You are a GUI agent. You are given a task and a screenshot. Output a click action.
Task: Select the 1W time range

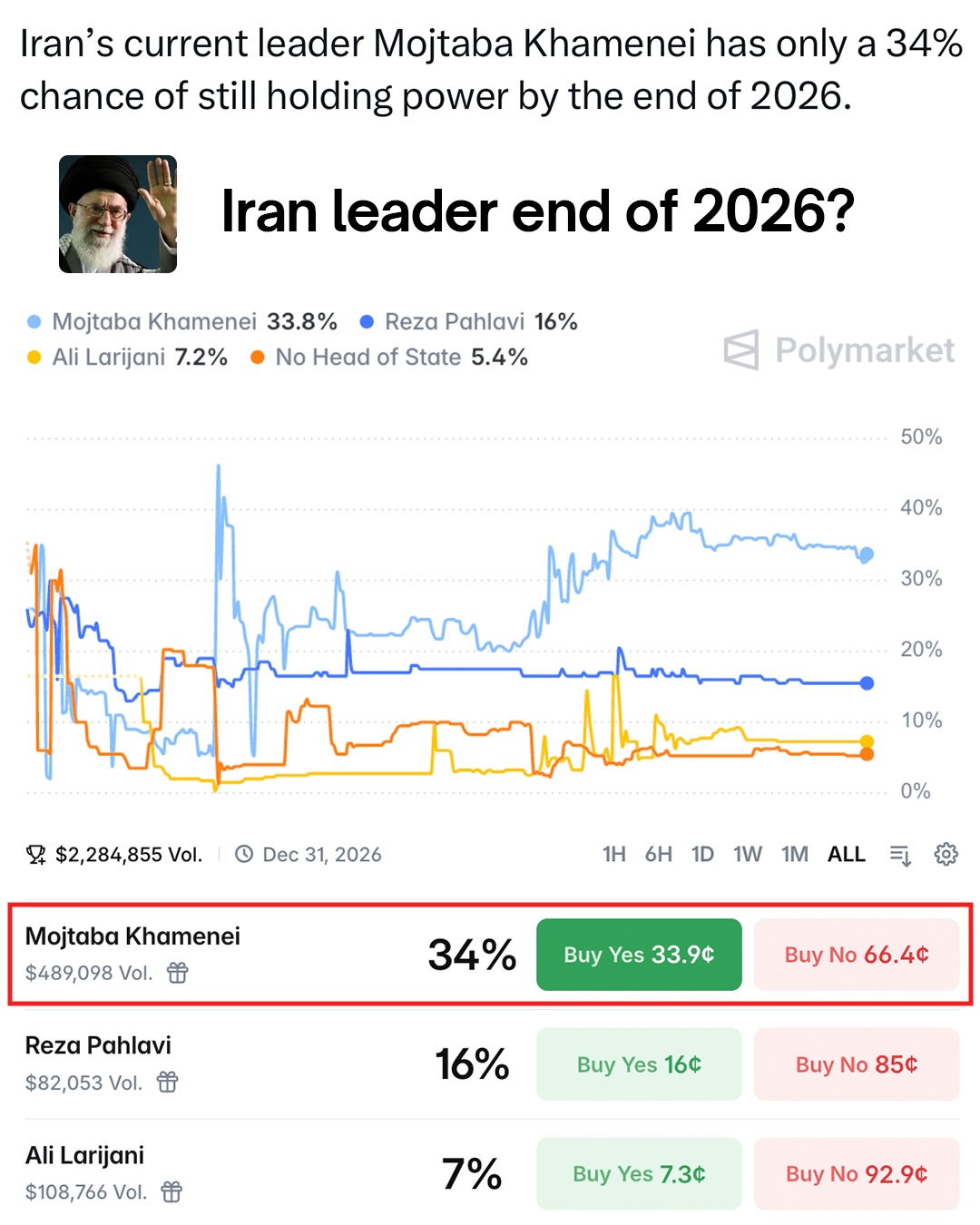748,855
